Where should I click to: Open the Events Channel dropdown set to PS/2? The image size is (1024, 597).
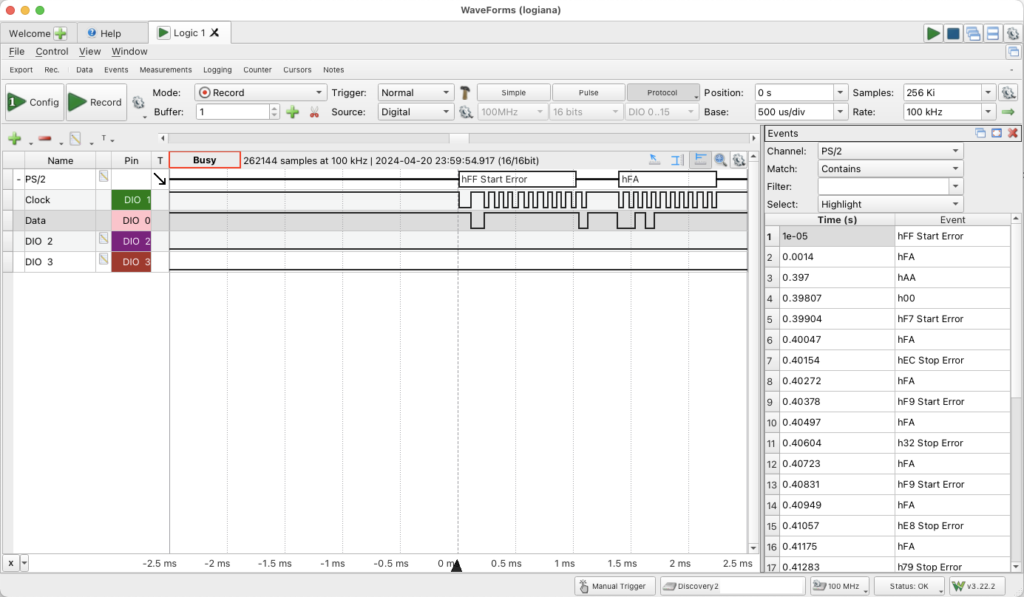[891, 151]
